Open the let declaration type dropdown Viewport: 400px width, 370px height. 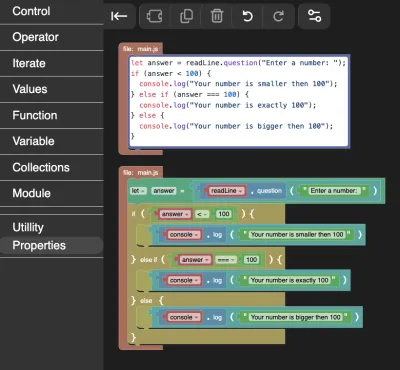click(138, 191)
